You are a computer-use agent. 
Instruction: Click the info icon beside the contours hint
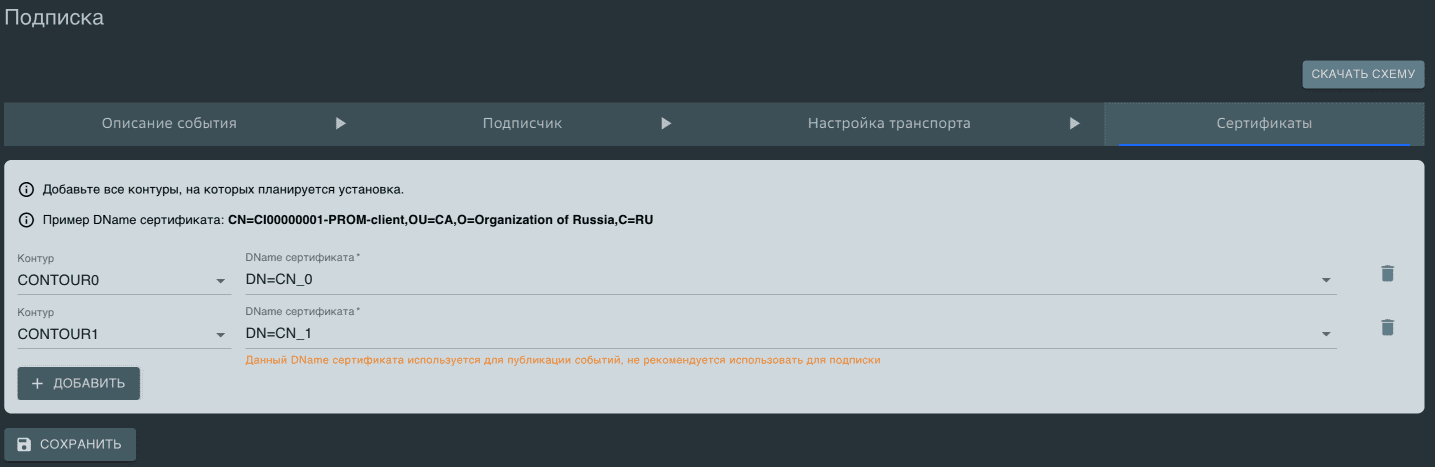(x=26, y=189)
